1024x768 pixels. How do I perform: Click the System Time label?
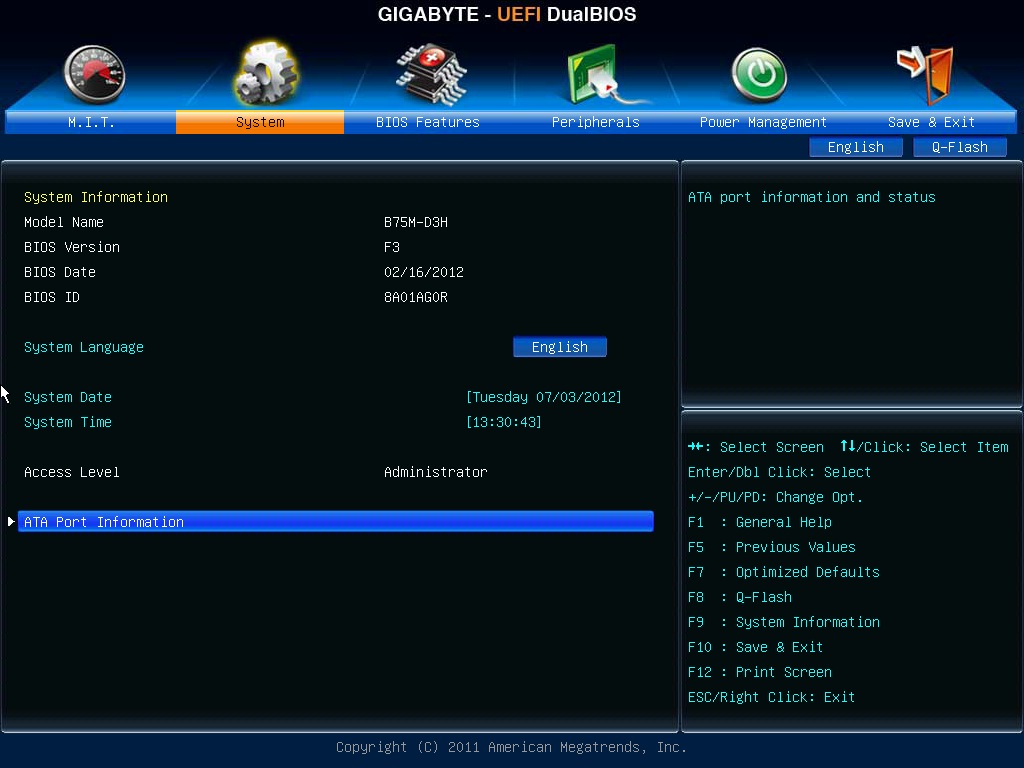pos(68,422)
